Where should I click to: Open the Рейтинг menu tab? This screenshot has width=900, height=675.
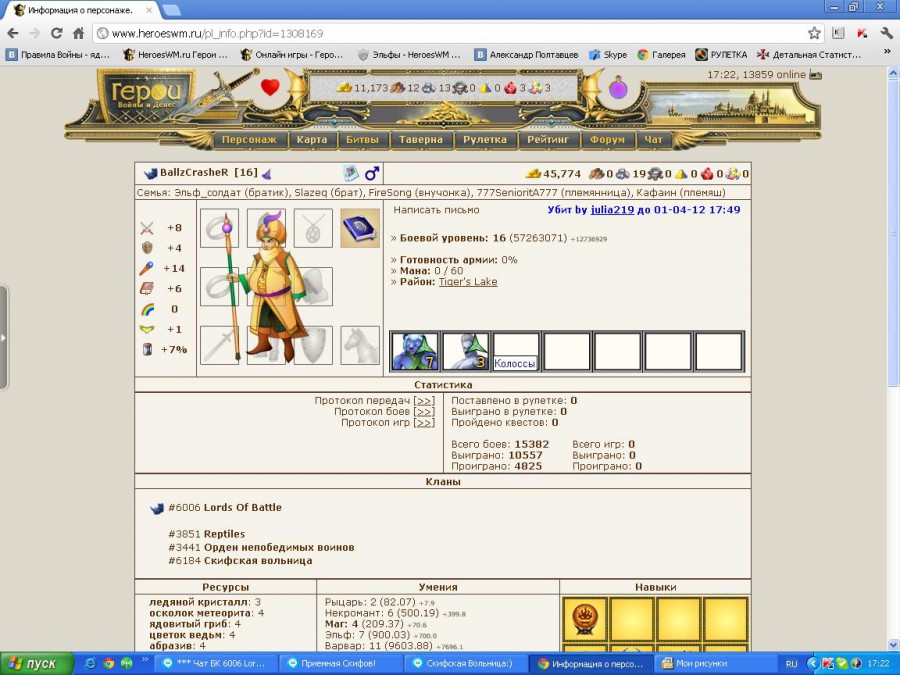548,139
